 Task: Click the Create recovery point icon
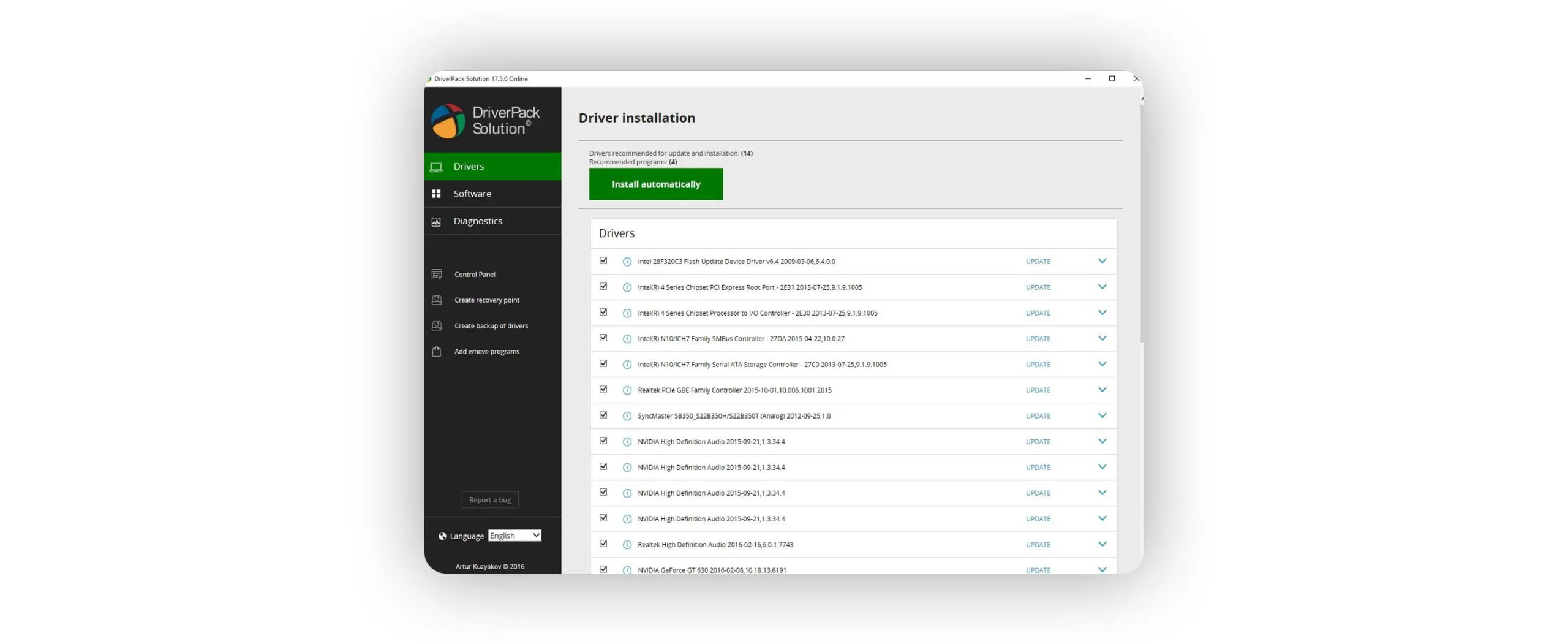point(436,300)
